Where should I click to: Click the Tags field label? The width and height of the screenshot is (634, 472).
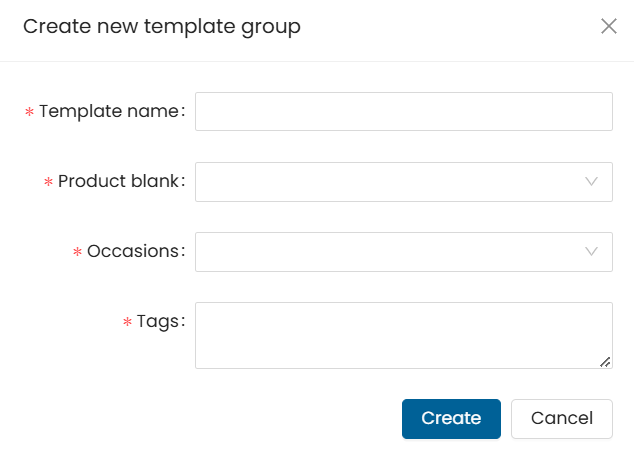158,321
